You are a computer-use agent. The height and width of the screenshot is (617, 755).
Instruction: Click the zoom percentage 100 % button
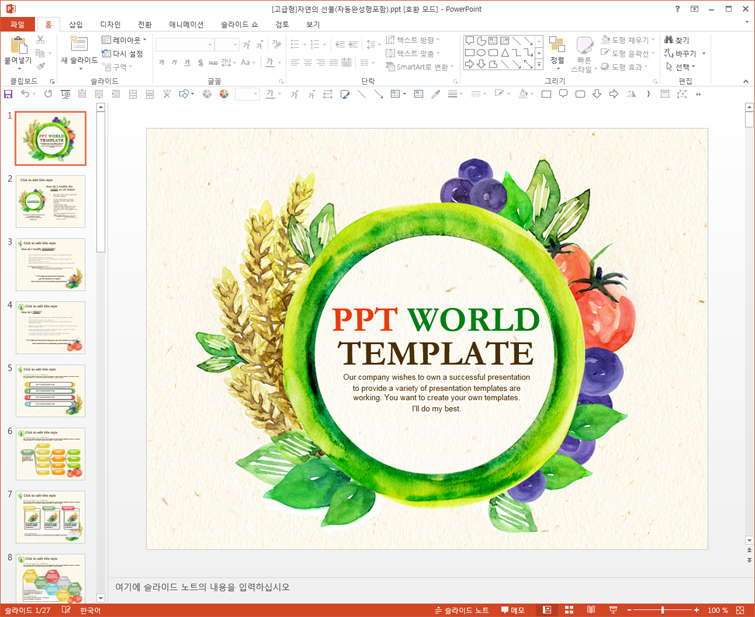click(x=718, y=610)
